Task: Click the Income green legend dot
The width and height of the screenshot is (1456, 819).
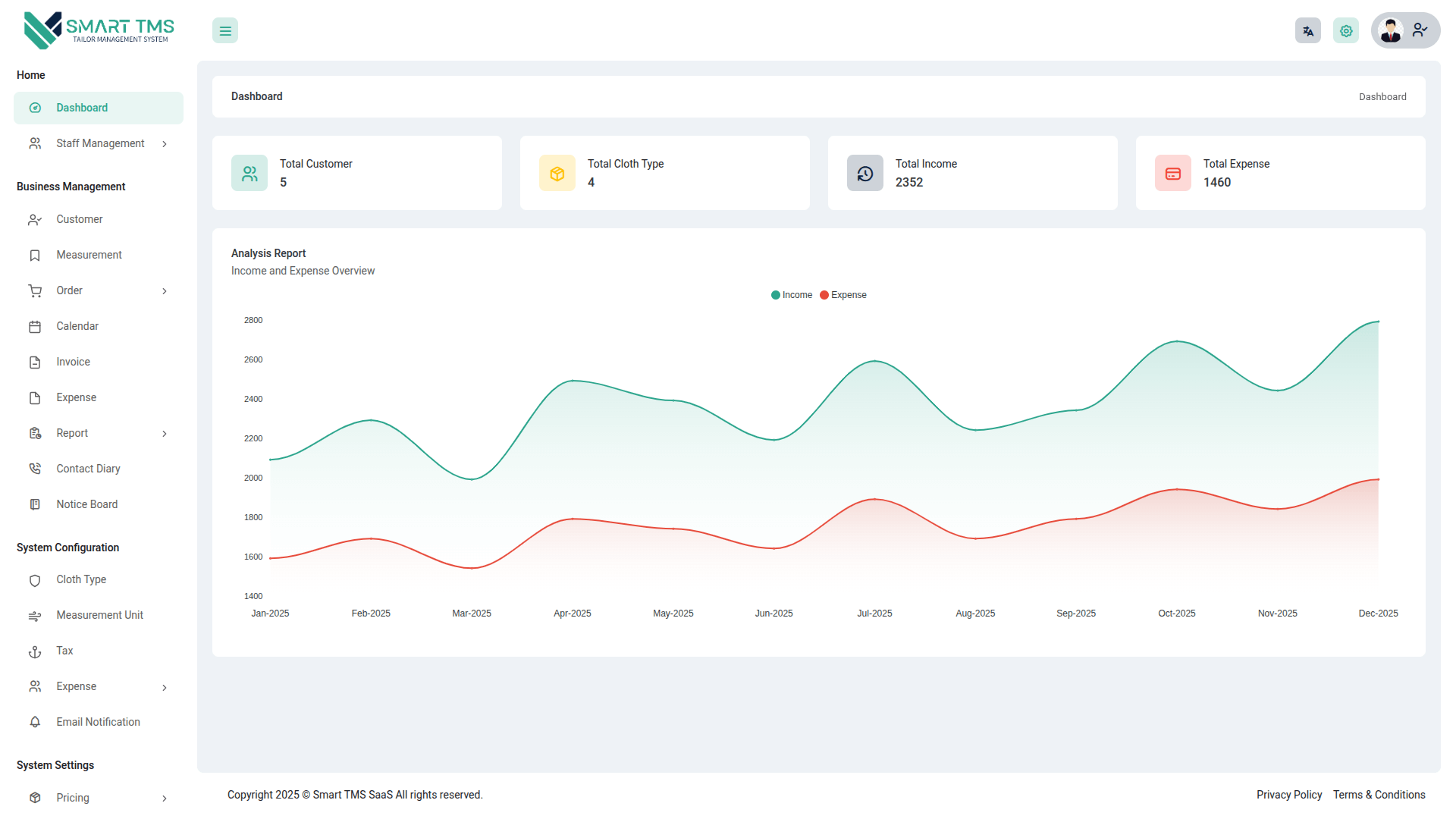Action: point(775,295)
